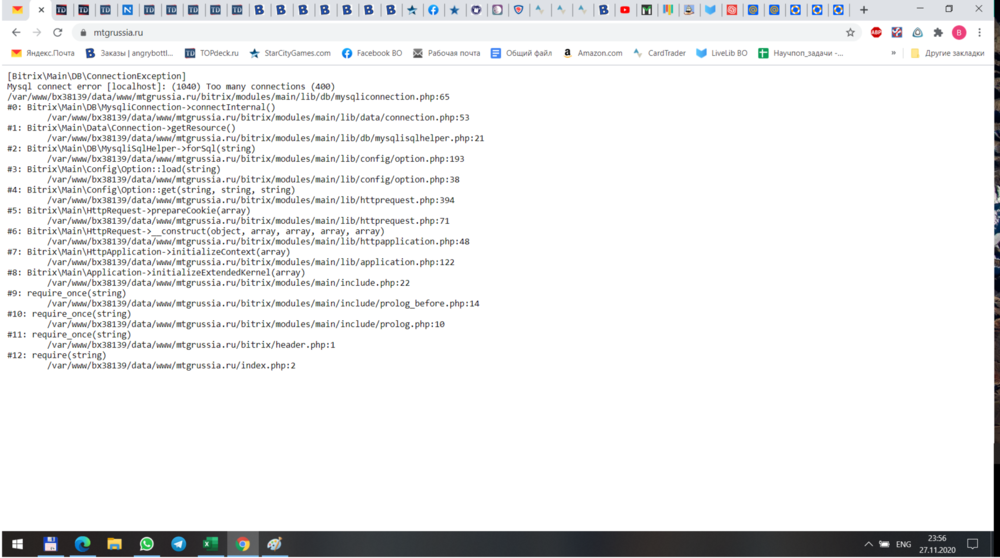View site info via the lock icon

point(83,33)
